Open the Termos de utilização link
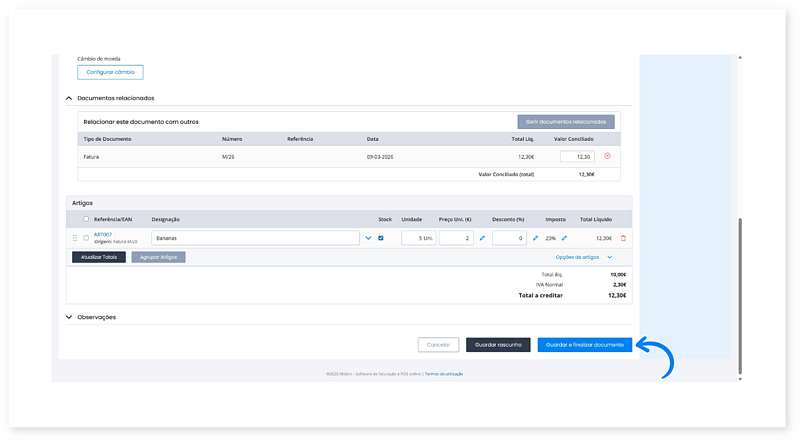The image size is (800, 442). click(444, 373)
